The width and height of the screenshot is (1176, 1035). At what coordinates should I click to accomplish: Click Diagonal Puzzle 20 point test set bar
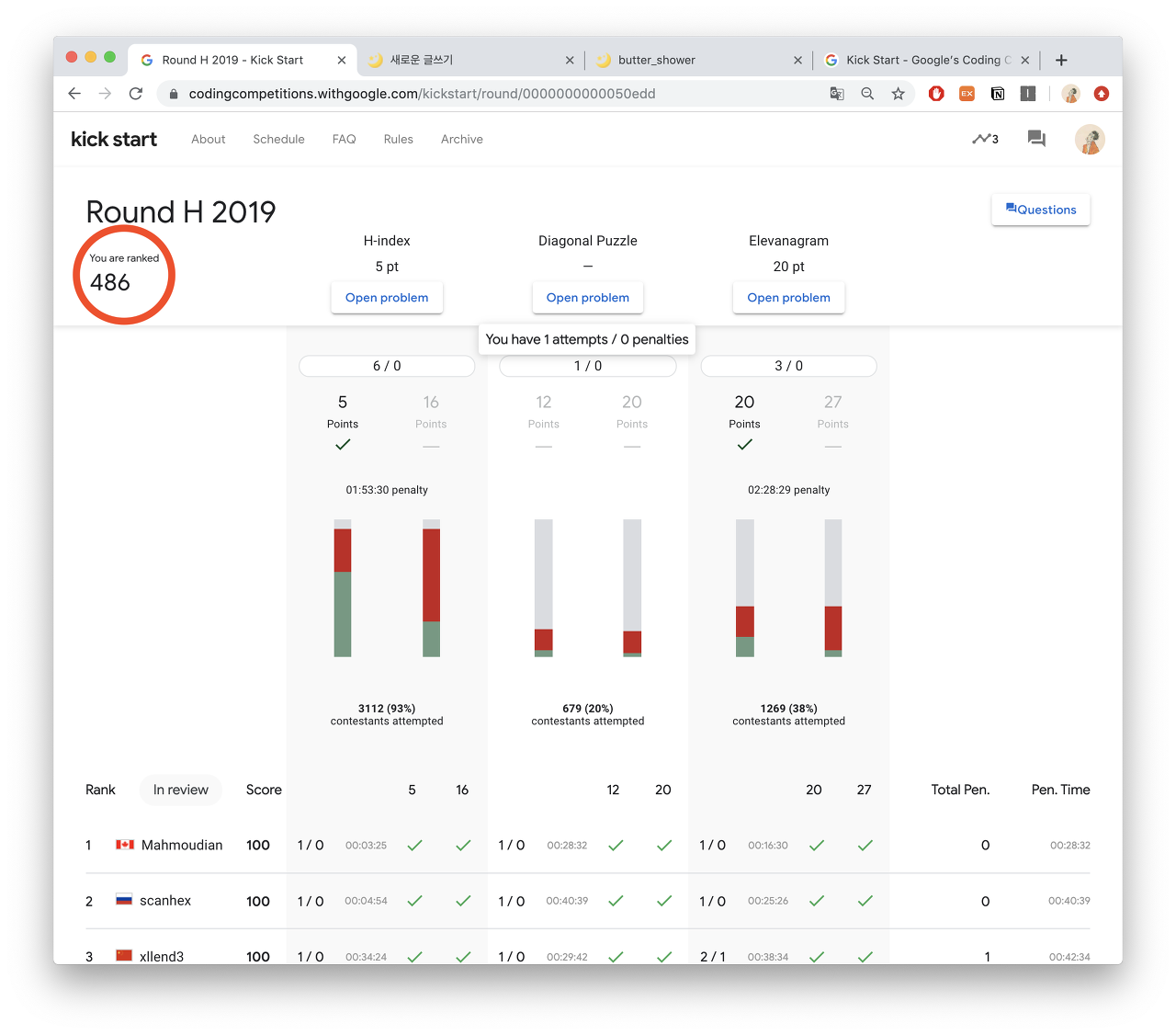click(632, 588)
